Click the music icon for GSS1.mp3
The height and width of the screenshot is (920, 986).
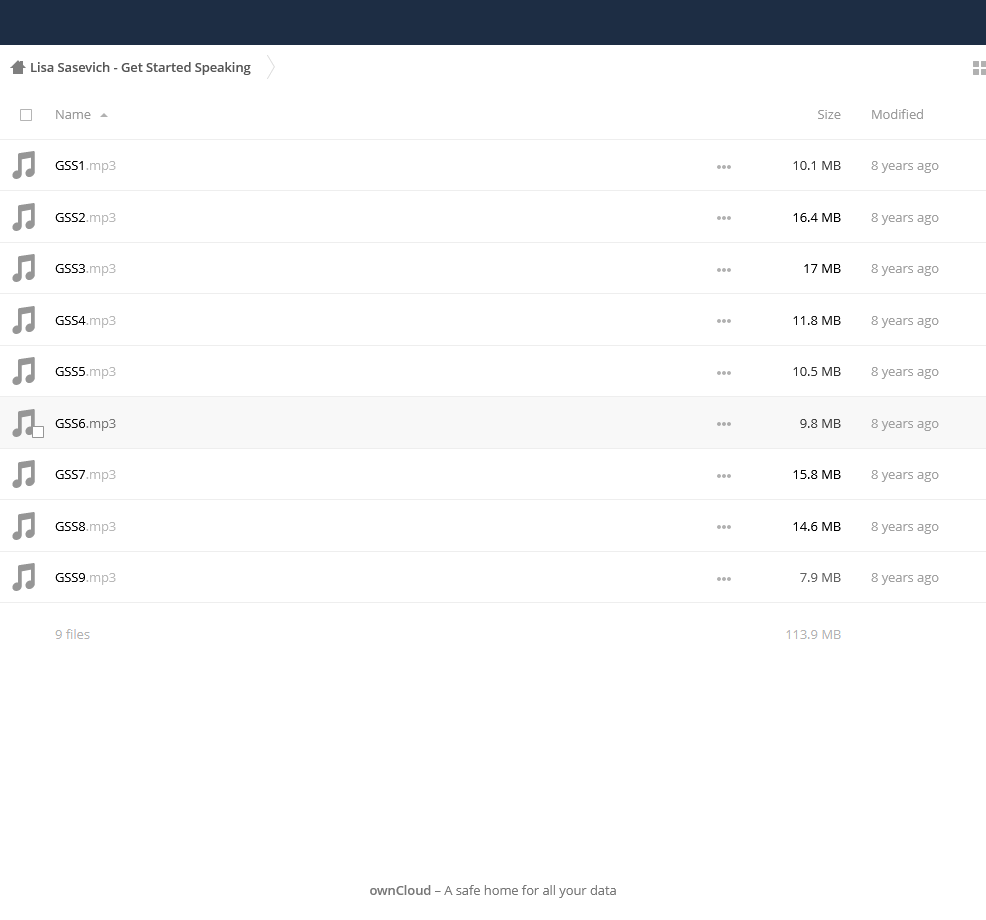point(24,165)
